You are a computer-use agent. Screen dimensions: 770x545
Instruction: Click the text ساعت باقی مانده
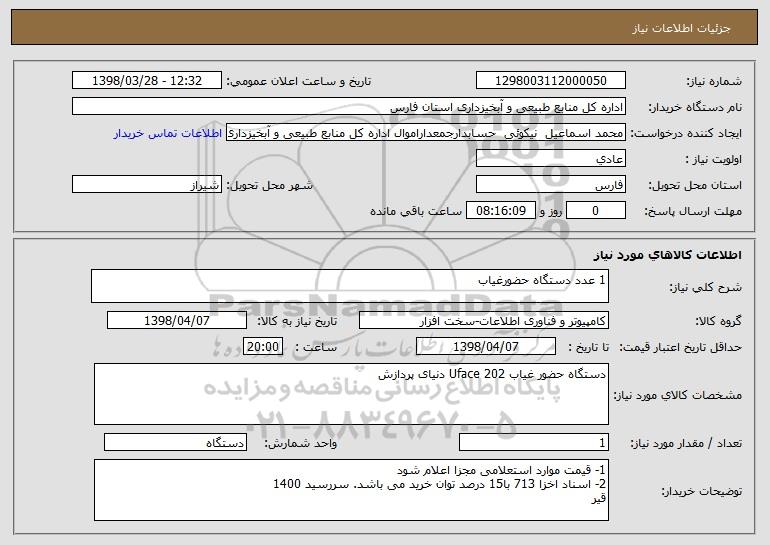point(416,211)
